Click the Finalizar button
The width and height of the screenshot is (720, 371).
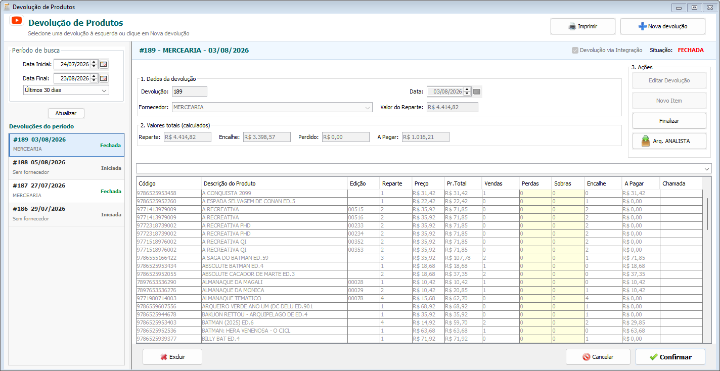pyautogui.click(x=669, y=121)
